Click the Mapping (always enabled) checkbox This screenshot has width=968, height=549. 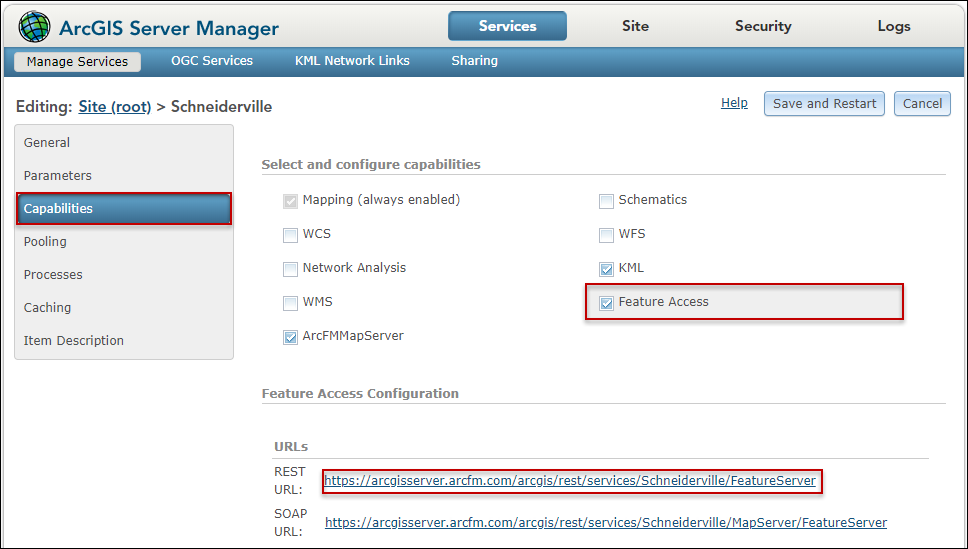pyautogui.click(x=290, y=201)
